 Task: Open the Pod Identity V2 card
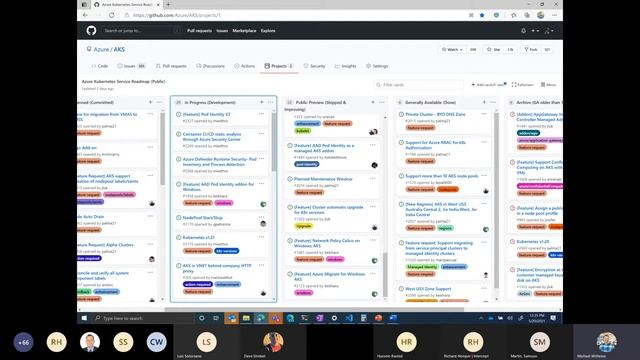coord(207,114)
